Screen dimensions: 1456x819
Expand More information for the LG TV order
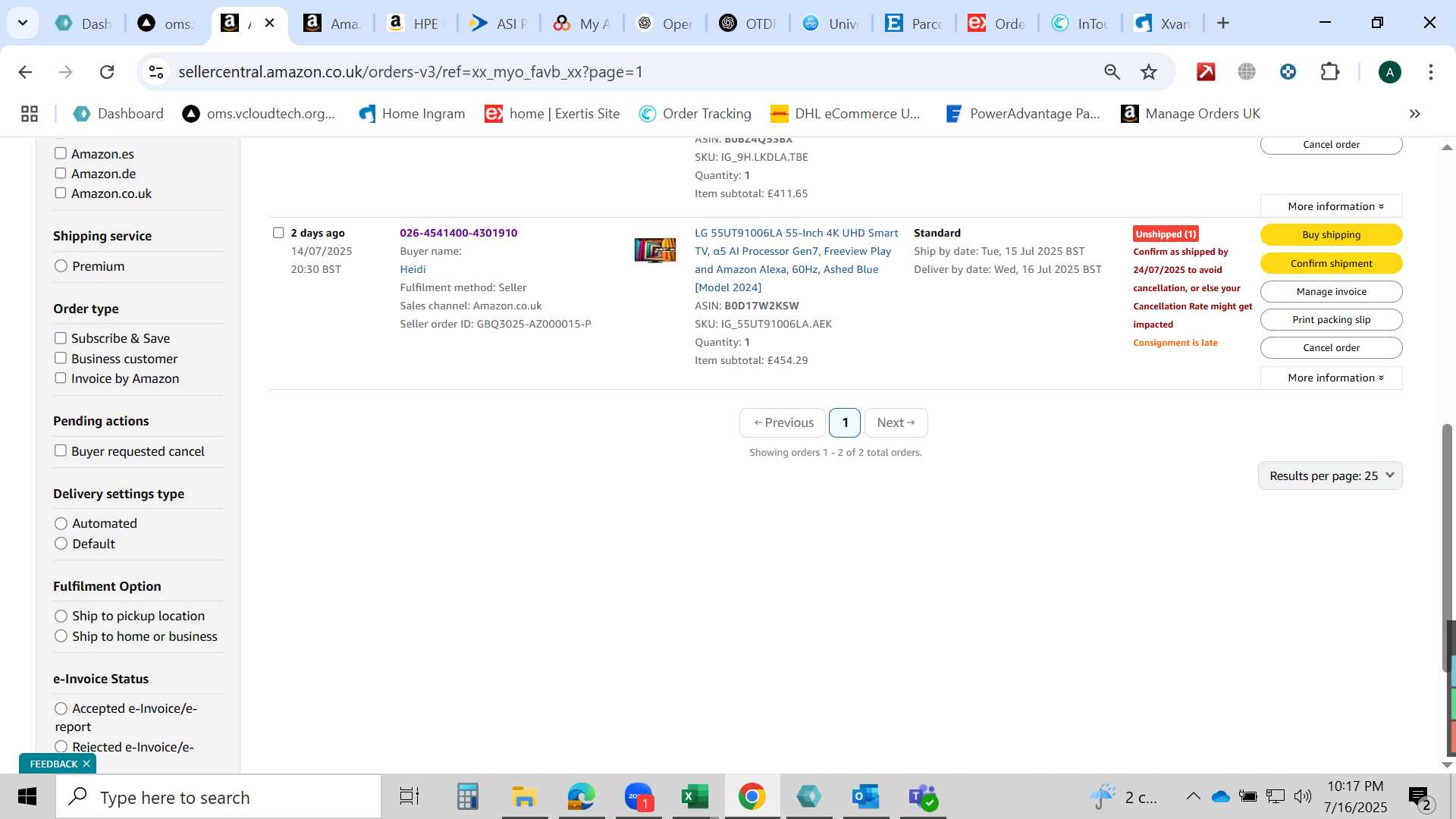(x=1332, y=378)
